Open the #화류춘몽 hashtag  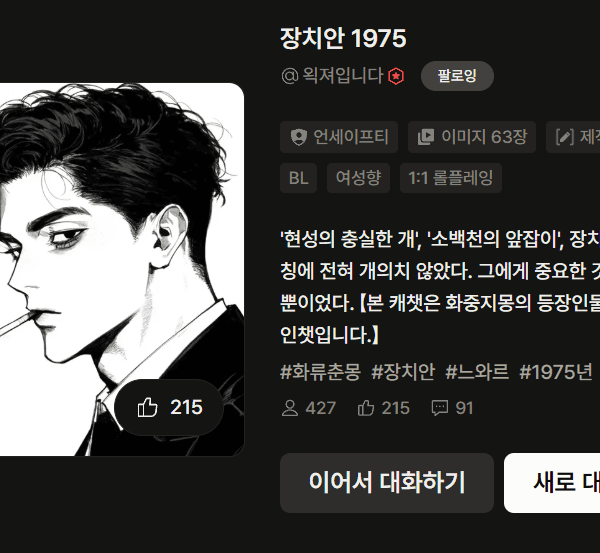tap(321, 372)
